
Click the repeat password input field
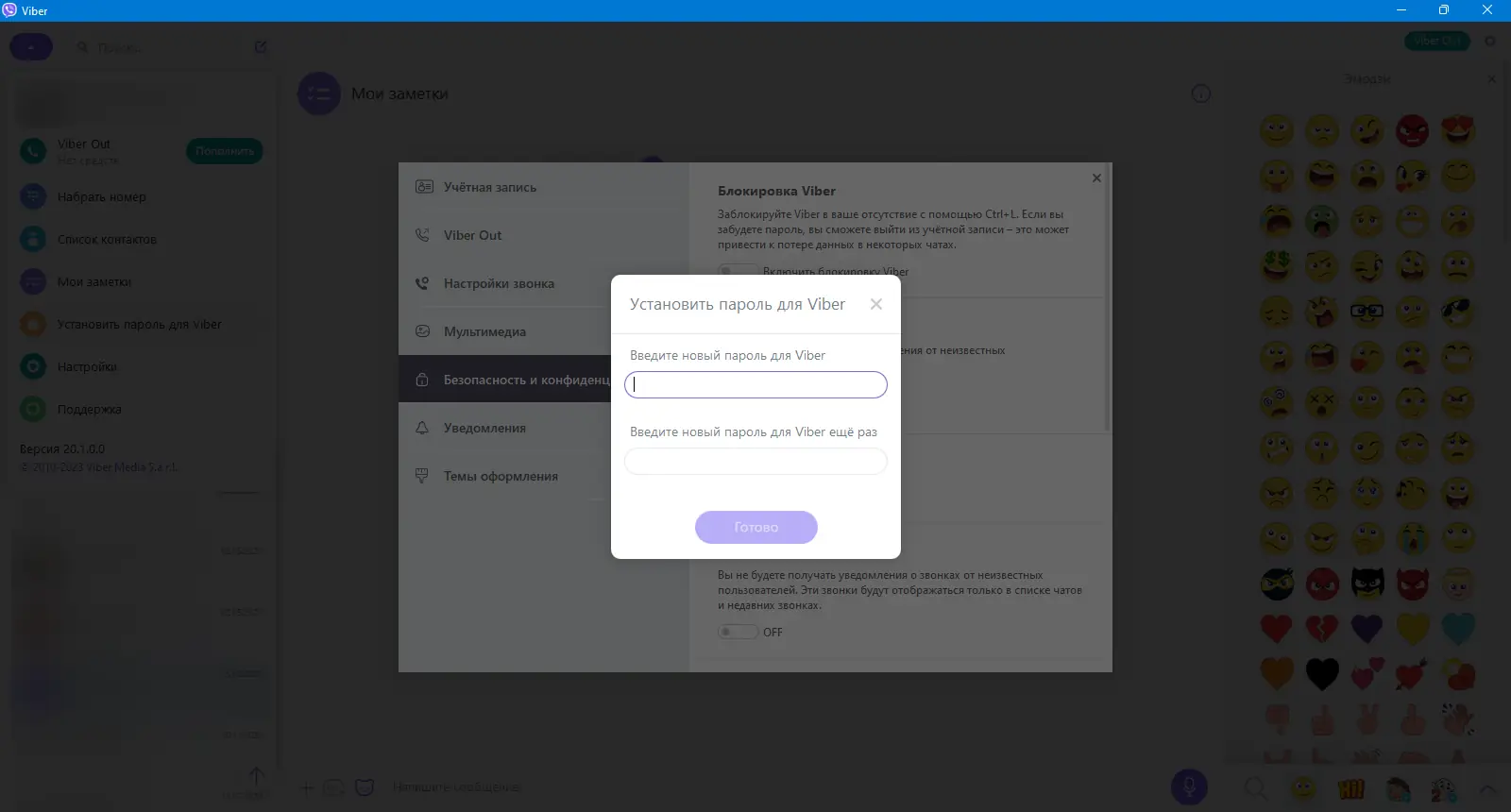coord(755,461)
